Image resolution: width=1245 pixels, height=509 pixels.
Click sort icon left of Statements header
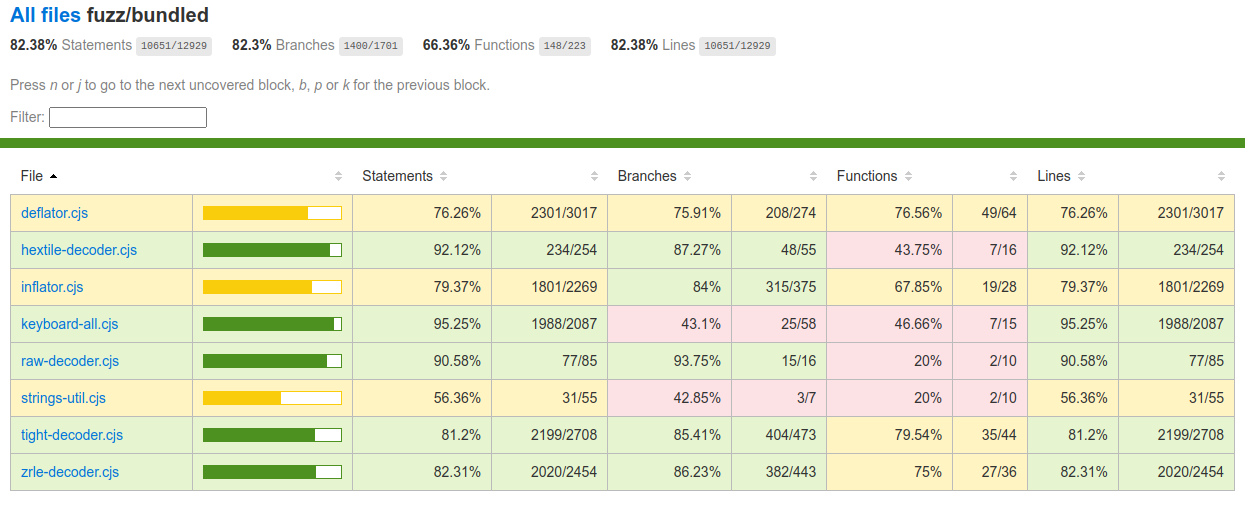click(338, 176)
